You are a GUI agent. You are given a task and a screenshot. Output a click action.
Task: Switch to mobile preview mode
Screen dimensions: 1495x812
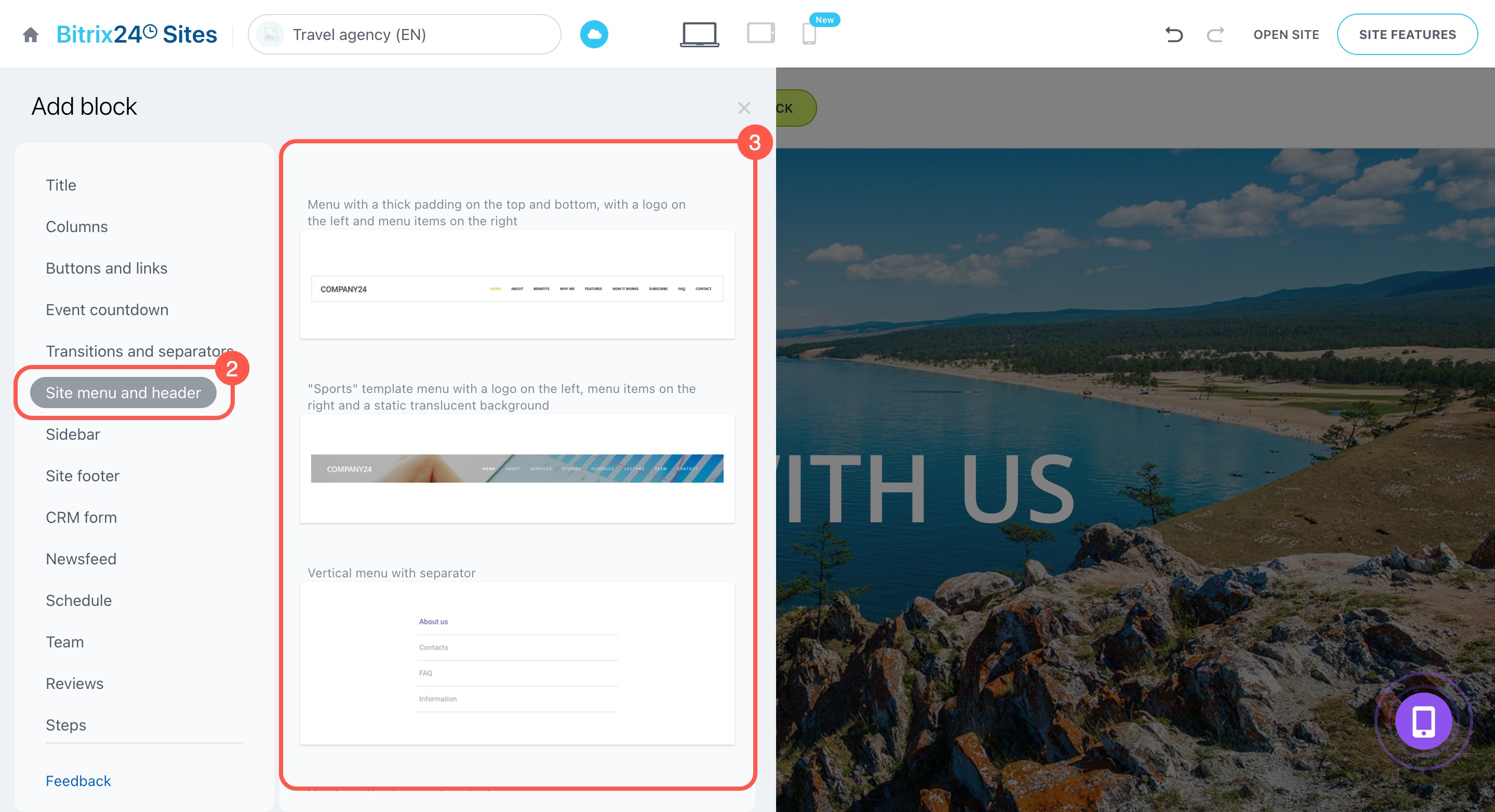809,34
